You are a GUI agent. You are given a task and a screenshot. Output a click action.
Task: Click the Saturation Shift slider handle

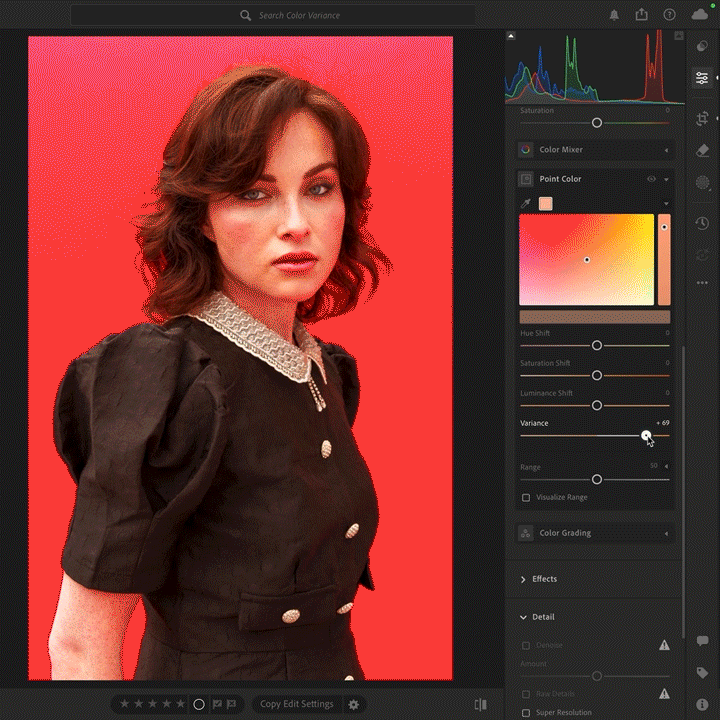pyautogui.click(x=596, y=376)
